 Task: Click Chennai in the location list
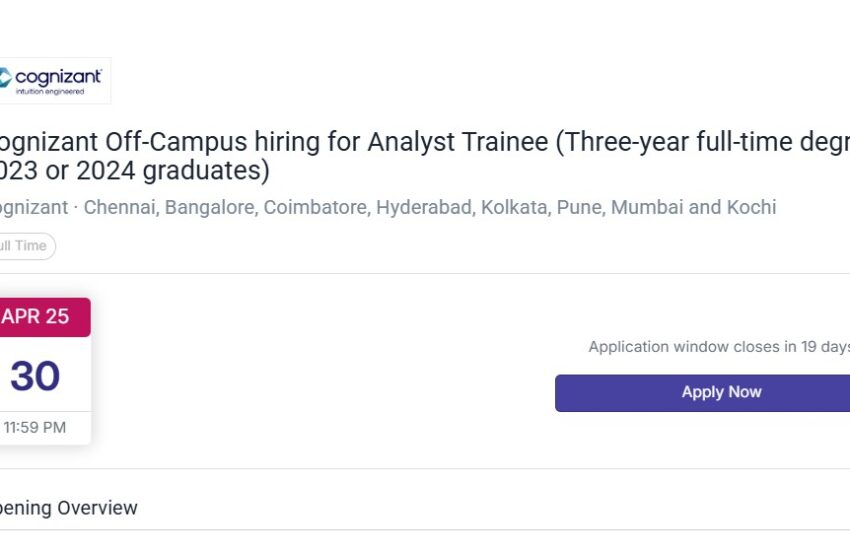121,207
